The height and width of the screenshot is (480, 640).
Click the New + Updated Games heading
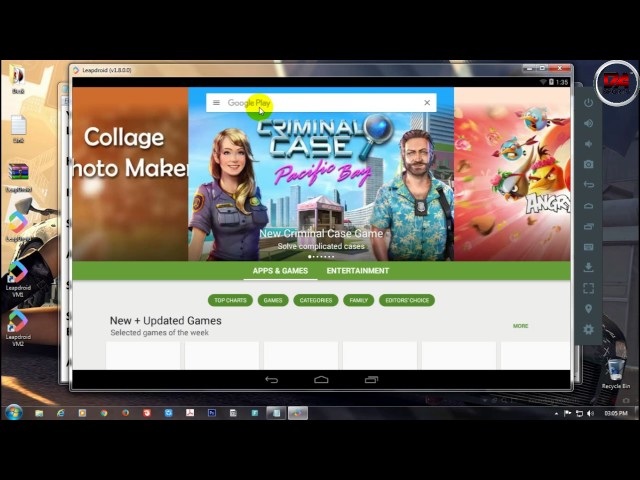(166, 321)
